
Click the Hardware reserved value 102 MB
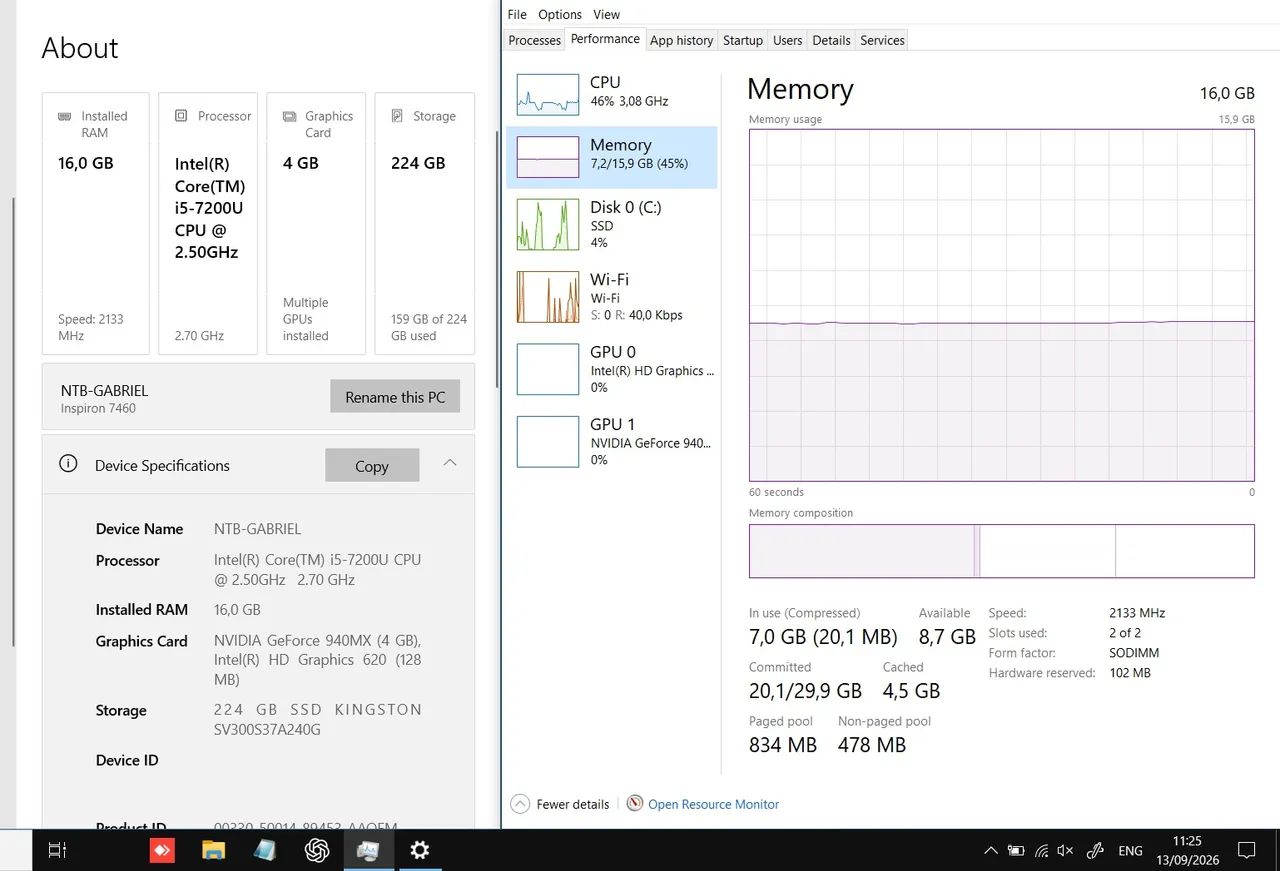point(1130,673)
